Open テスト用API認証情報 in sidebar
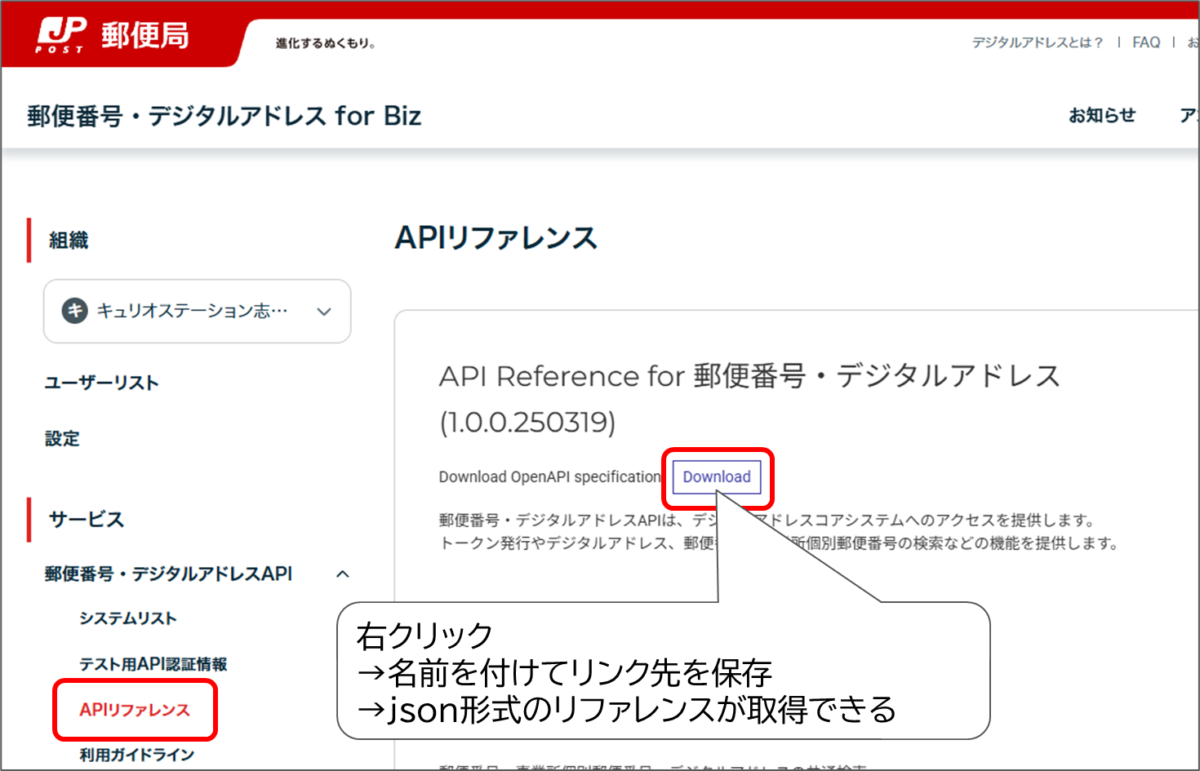This screenshot has height=771, width=1200. click(153, 664)
